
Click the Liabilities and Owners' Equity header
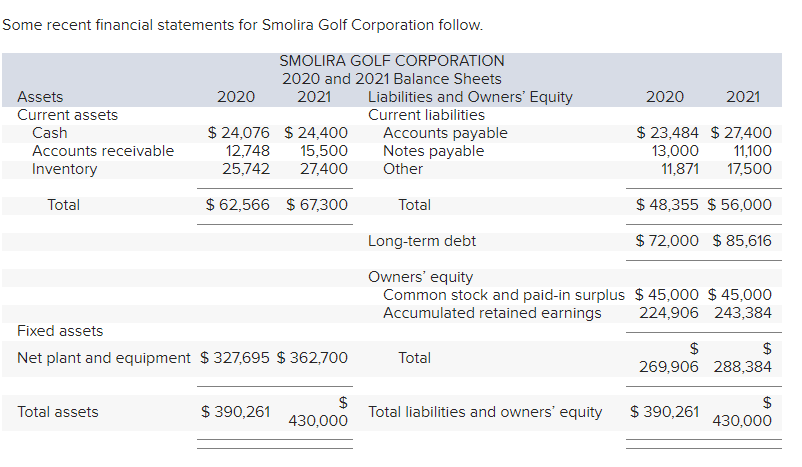point(470,97)
